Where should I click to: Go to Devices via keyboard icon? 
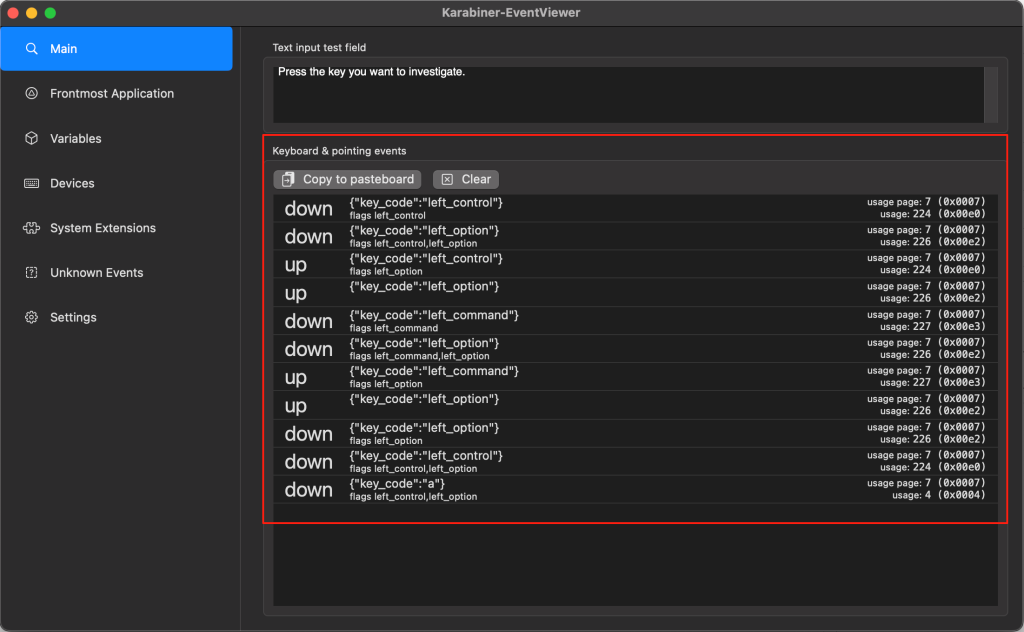click(x=31, y=183)
